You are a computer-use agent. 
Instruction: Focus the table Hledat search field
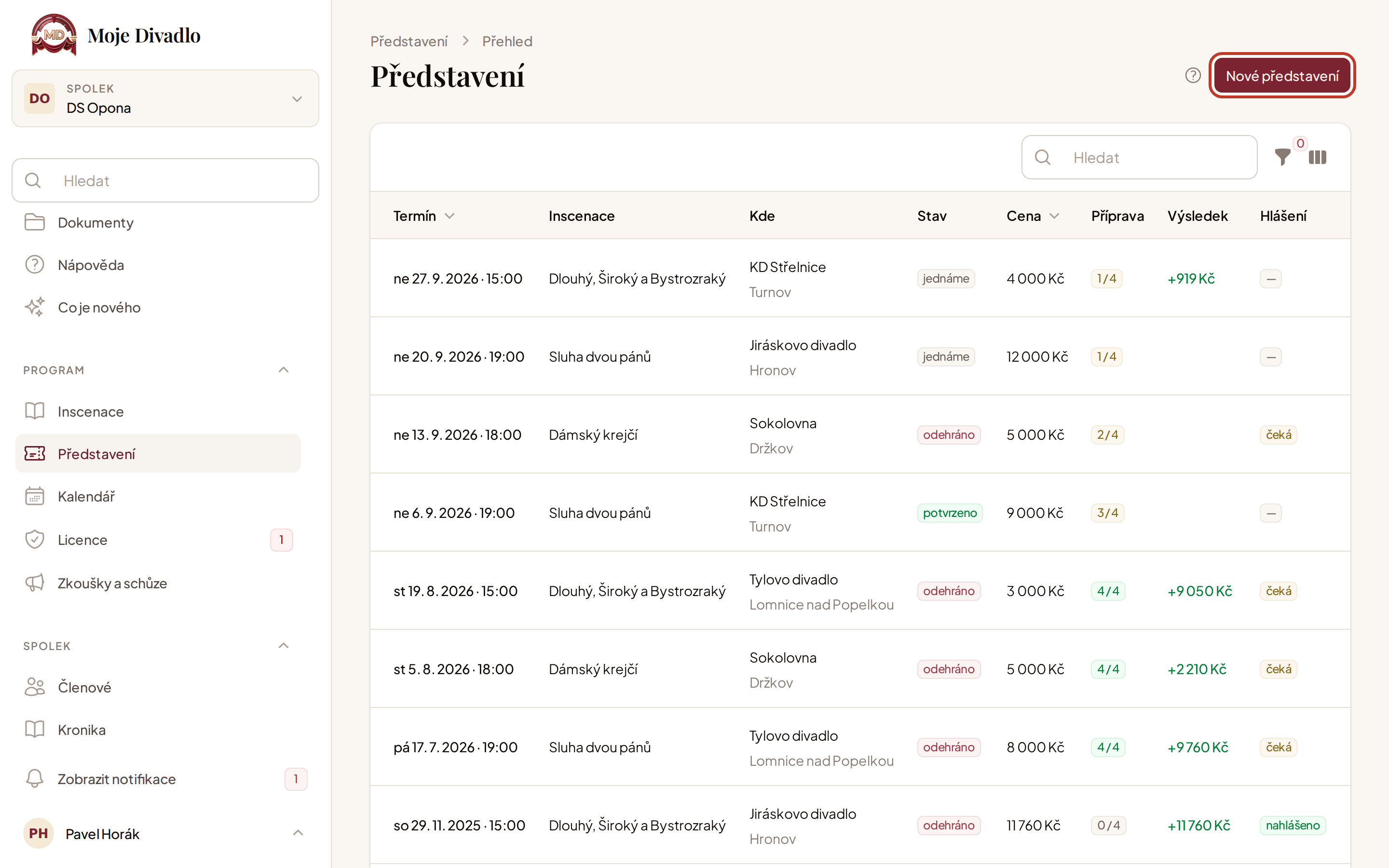click(1139, 157)
